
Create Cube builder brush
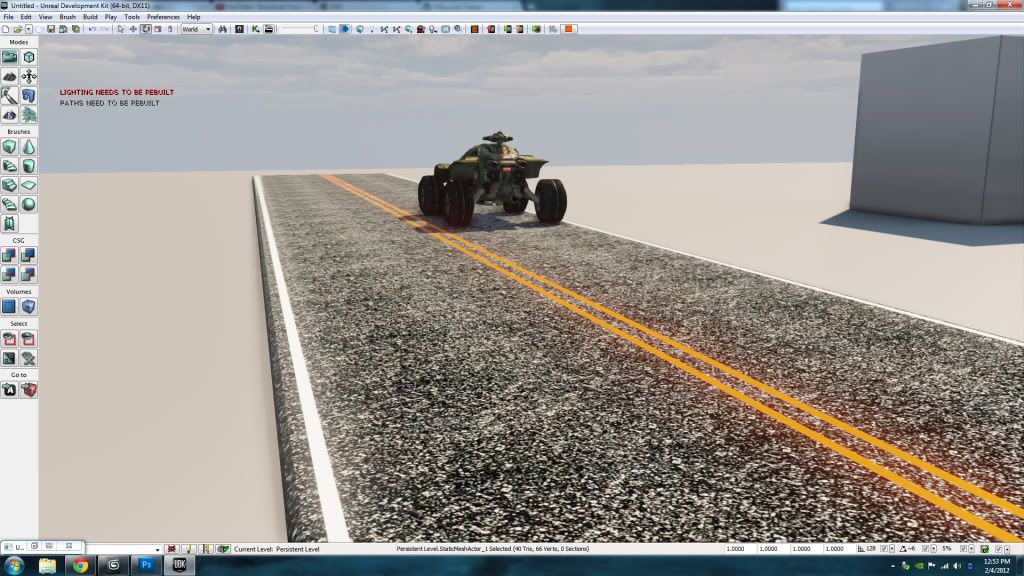(9, 147)
